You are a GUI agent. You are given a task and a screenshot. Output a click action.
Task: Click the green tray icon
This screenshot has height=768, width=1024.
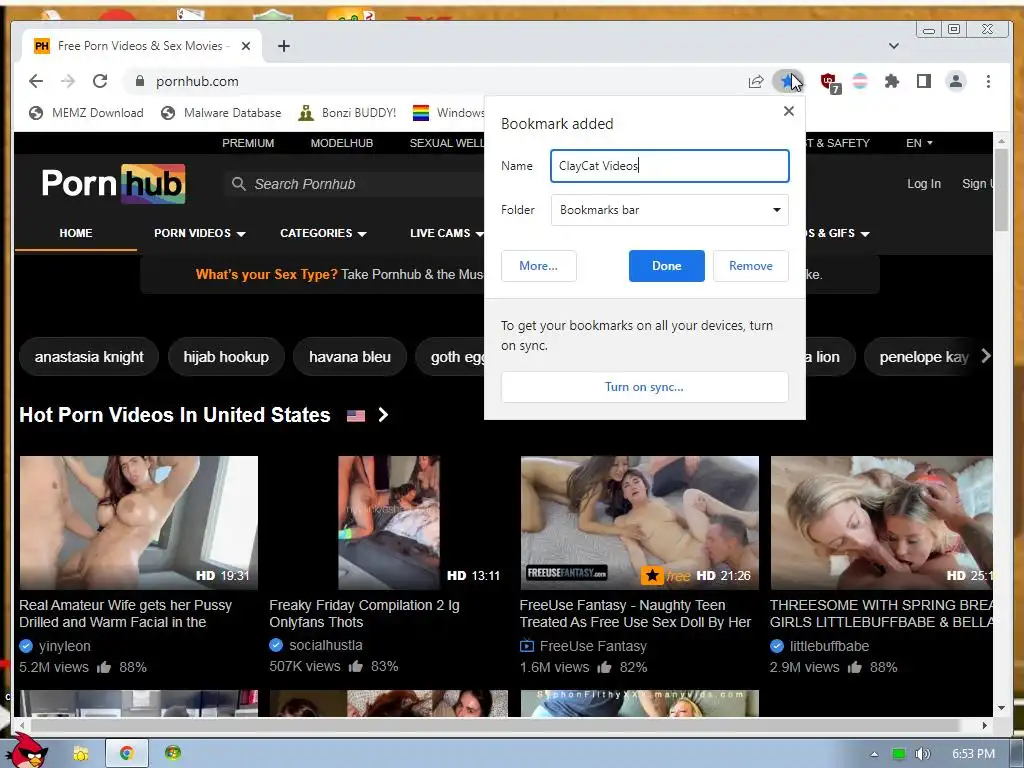[x=899, y=754]
